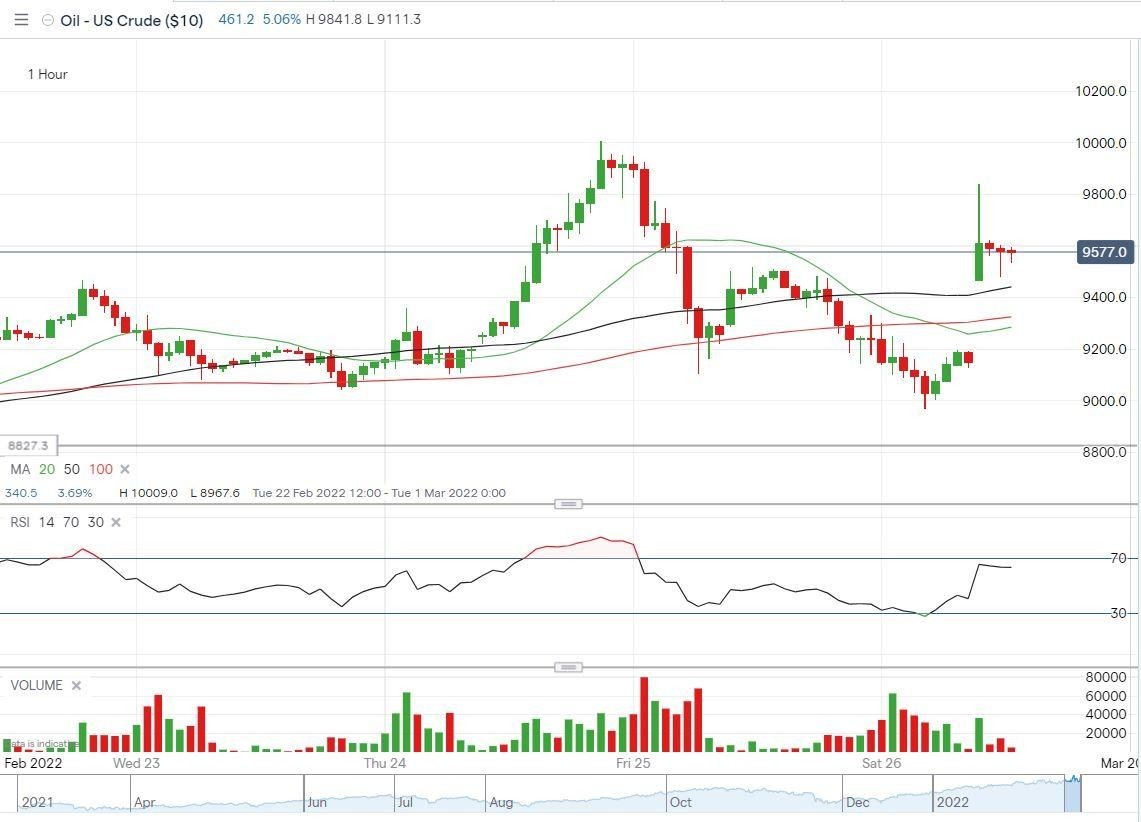Image resolution: width=1141 pixels, height=822 pixels.
Task: Grab the divider handle above VOLUME panel
Action: coord(568,667)
